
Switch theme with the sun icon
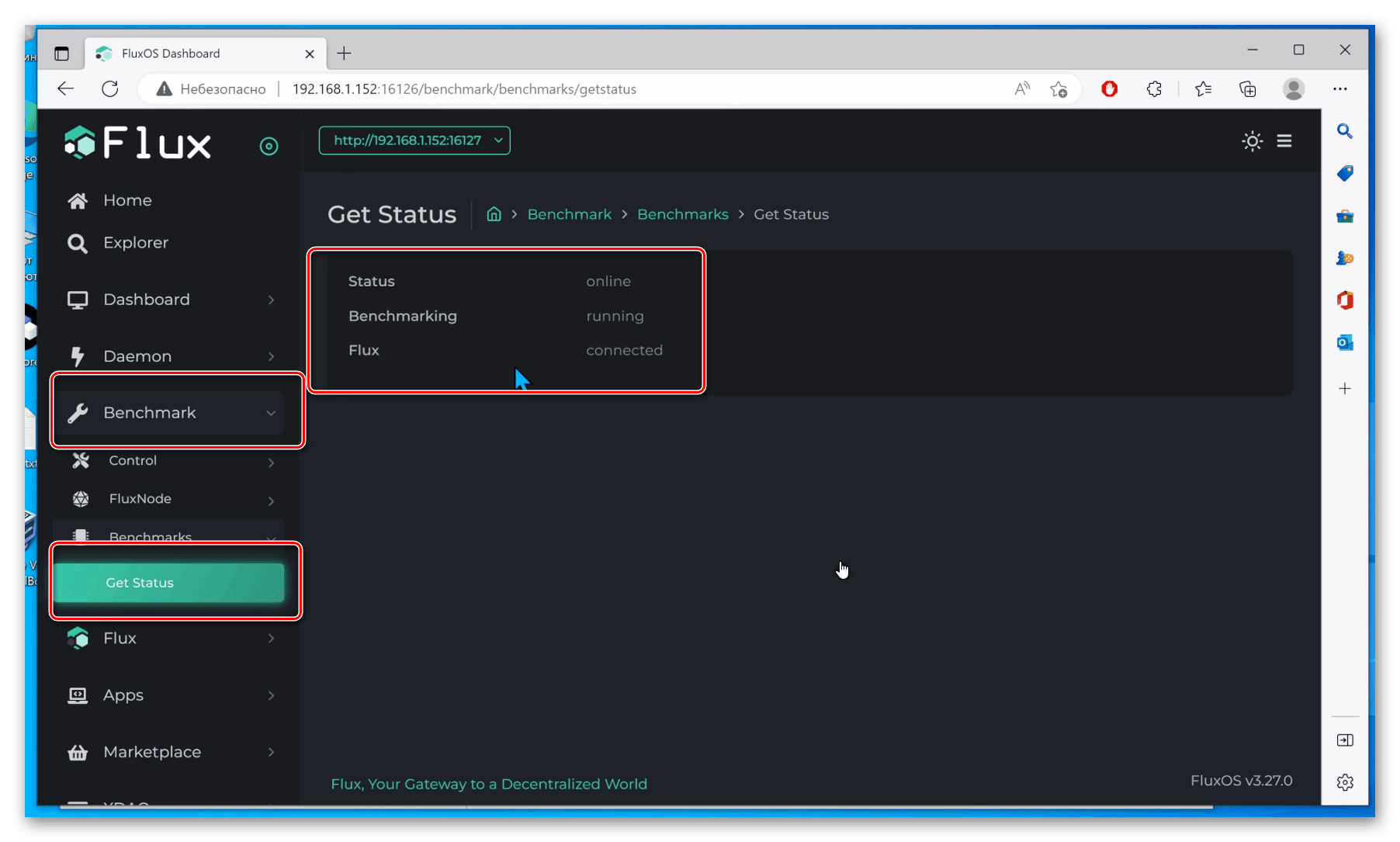1252,141
